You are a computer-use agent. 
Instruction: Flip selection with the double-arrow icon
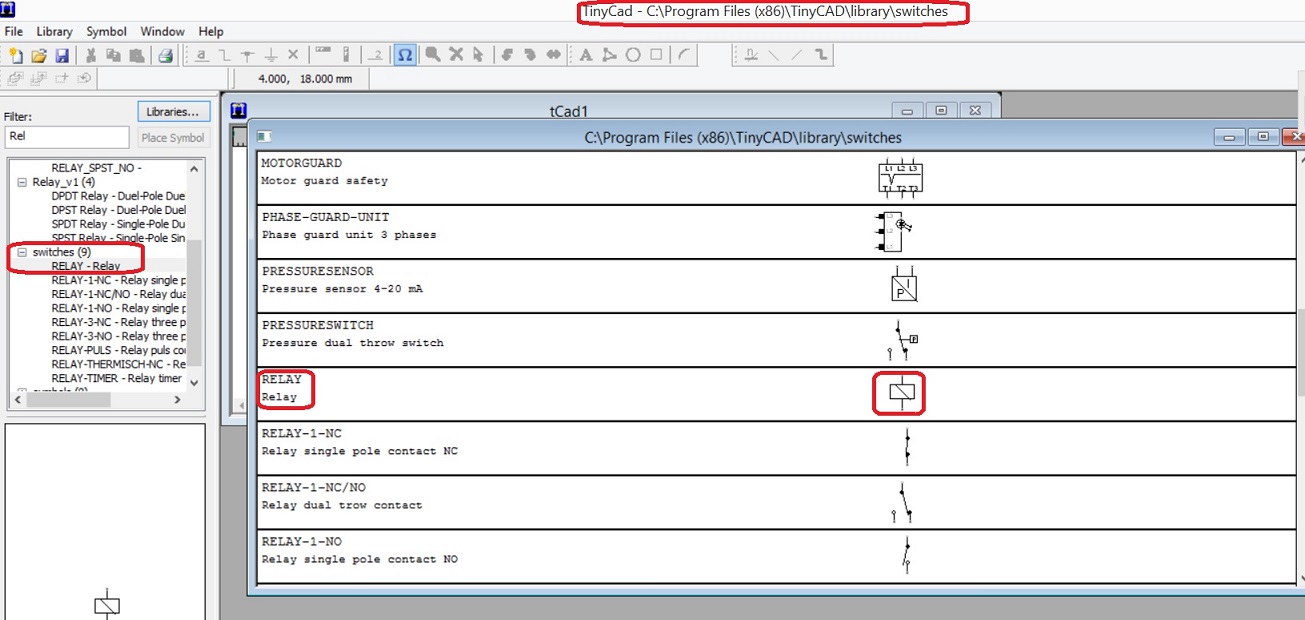554,55
